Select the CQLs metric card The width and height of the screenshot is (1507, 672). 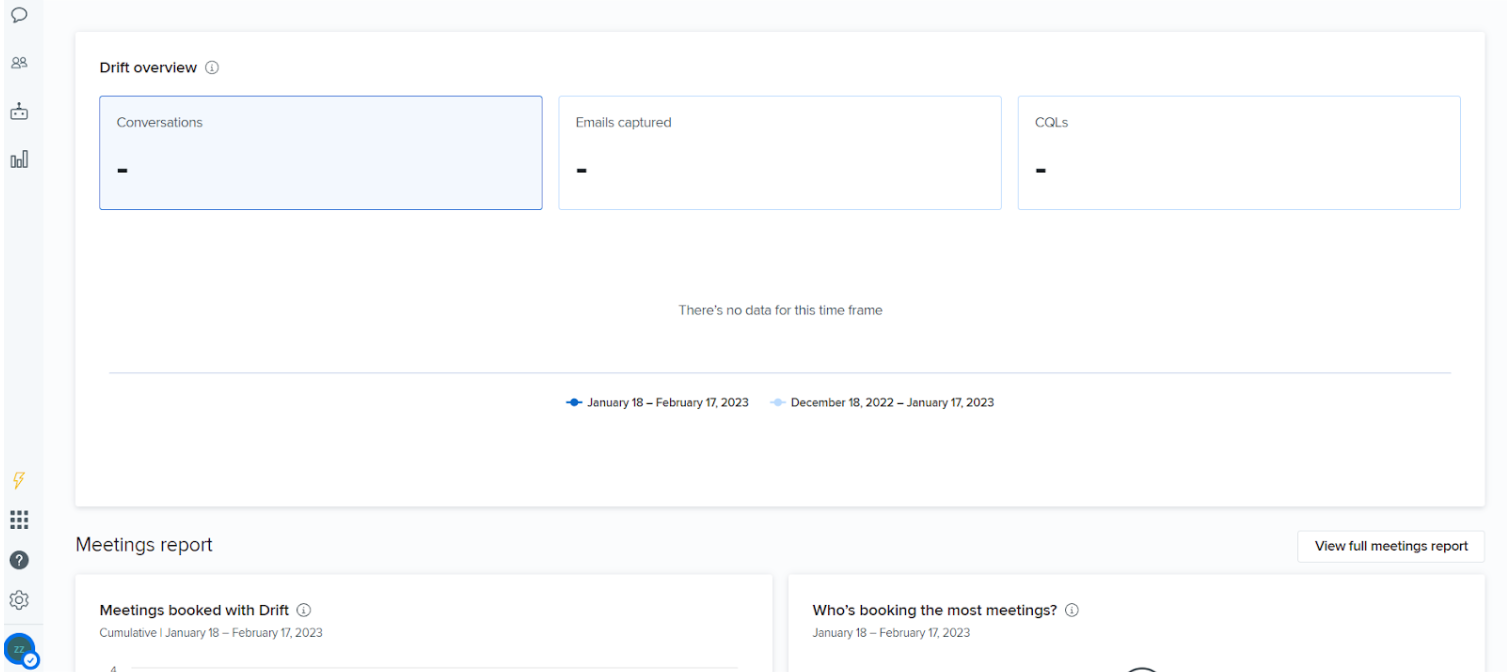click(1239, 153)
